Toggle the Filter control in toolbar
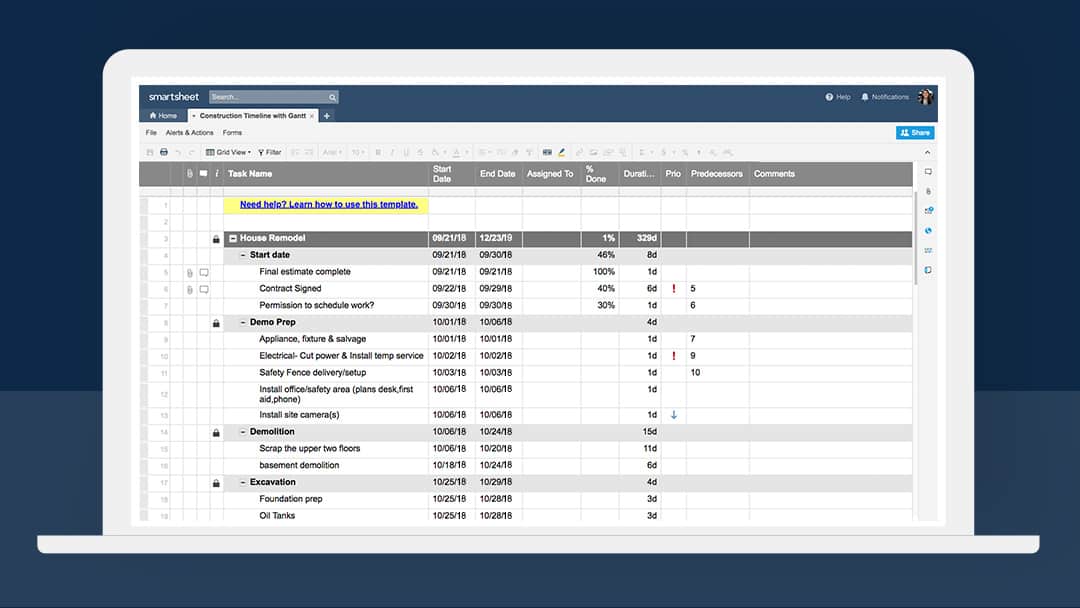 (x=269, y=152)
